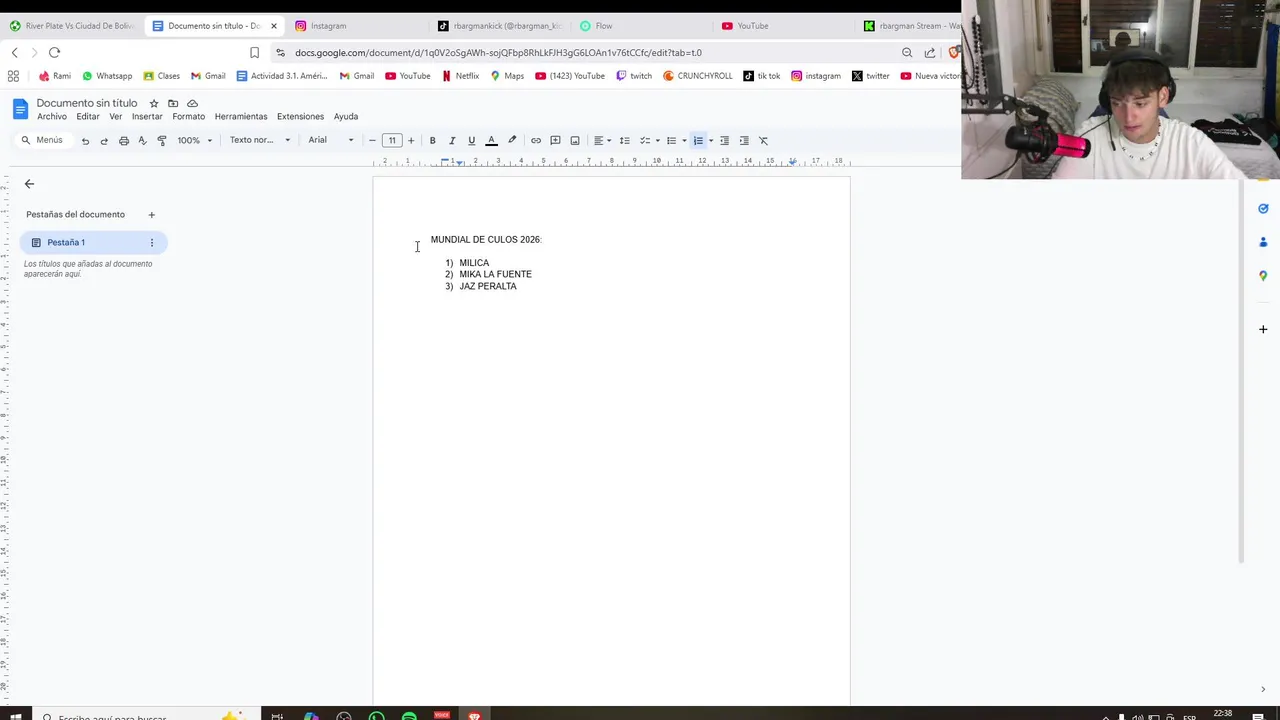Open the zoom 100% dropdown

[x=195, y=141]
